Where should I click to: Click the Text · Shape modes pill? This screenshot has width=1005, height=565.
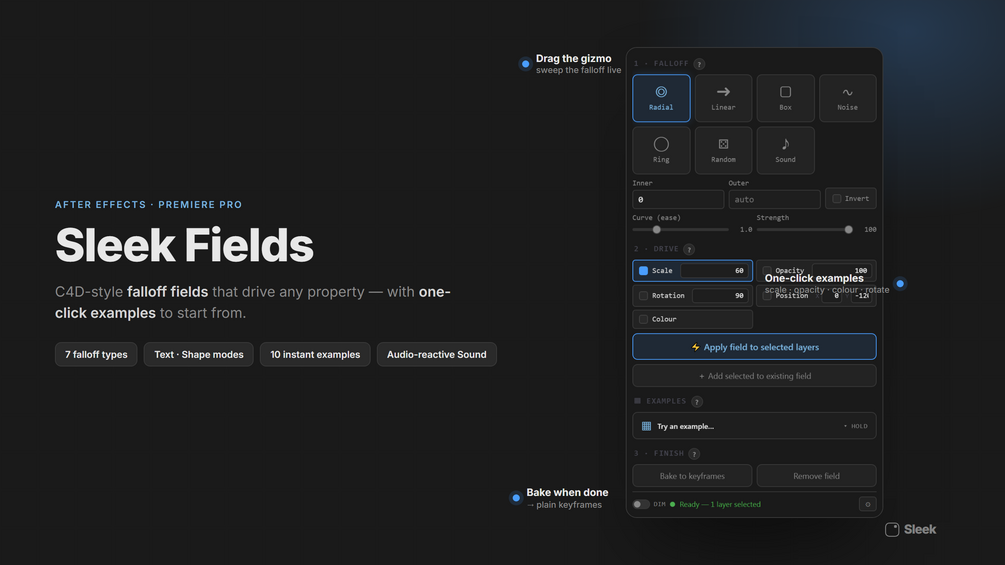click(x=199, y=354)
